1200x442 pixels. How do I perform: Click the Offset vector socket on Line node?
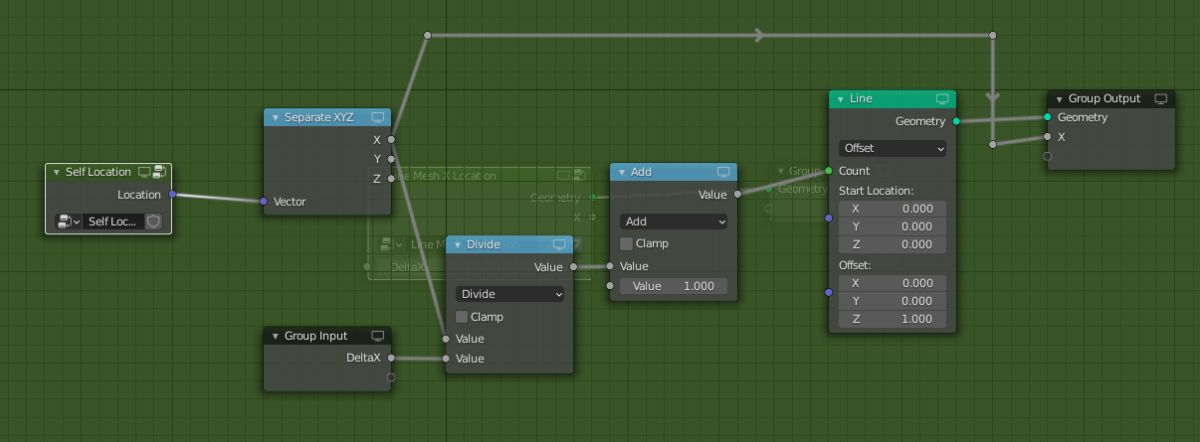829,292
